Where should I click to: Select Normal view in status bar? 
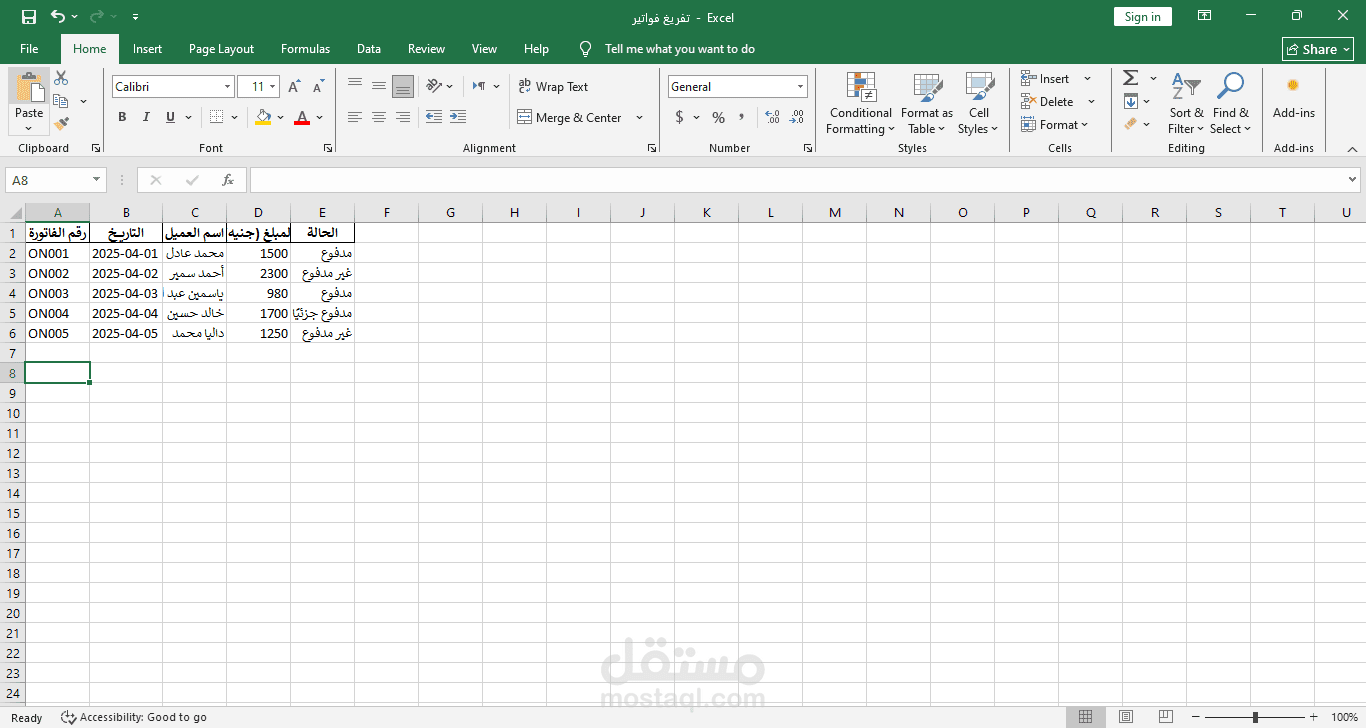(1085, 717)
